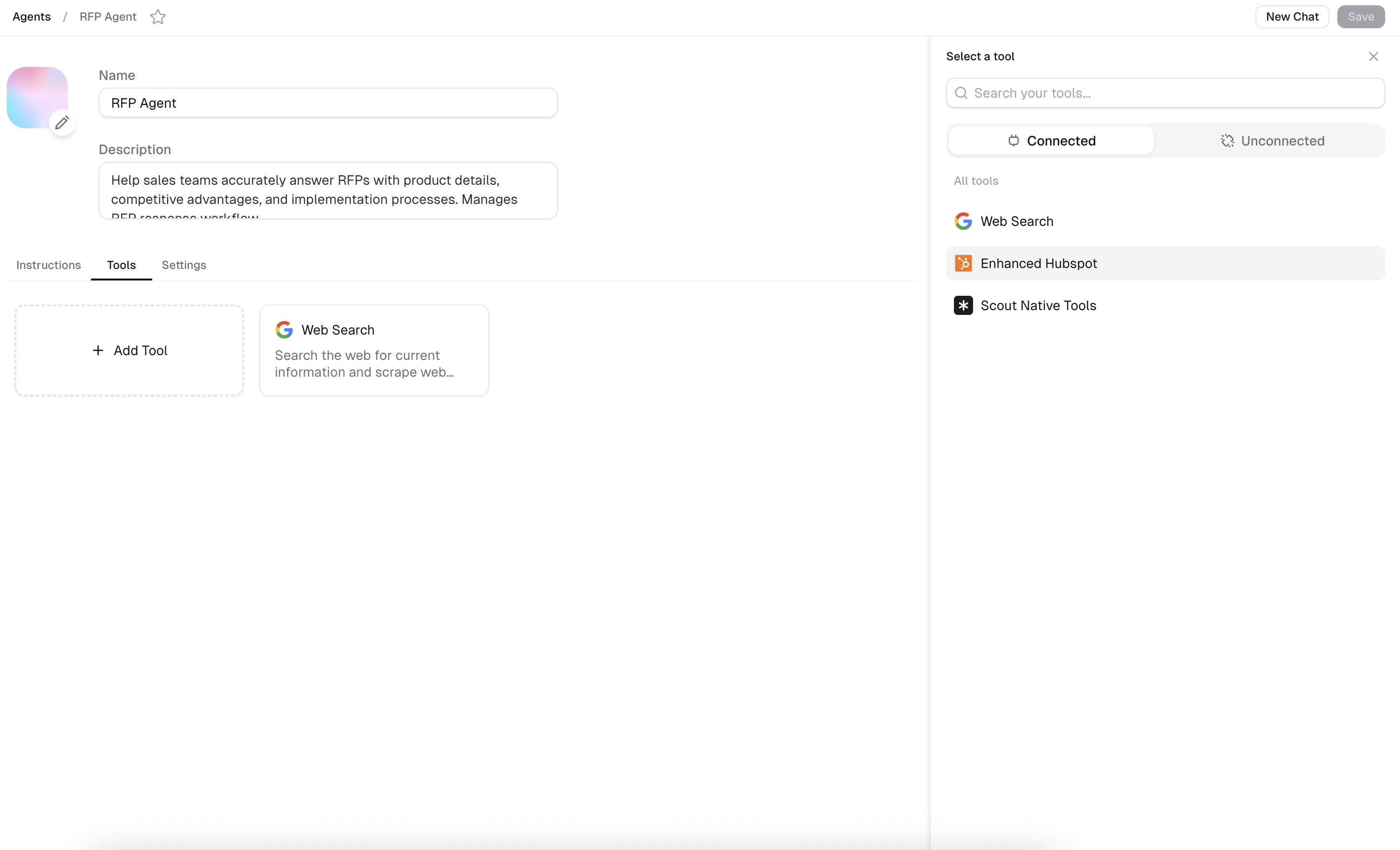Viewport: 1400px width, 850px height.
Task: Click the Google icon beside Web Search in tool list
Action: [x=963, y=221]
